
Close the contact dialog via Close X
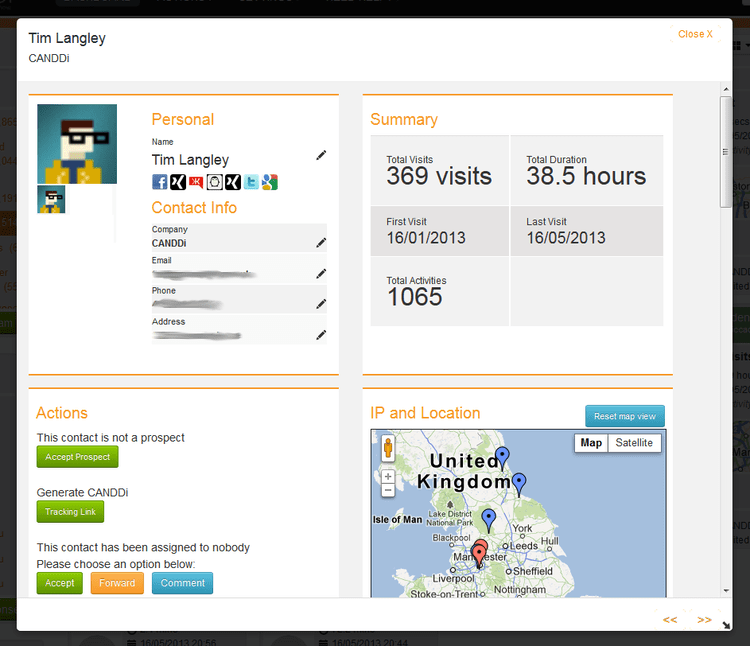tap(695, 34)
